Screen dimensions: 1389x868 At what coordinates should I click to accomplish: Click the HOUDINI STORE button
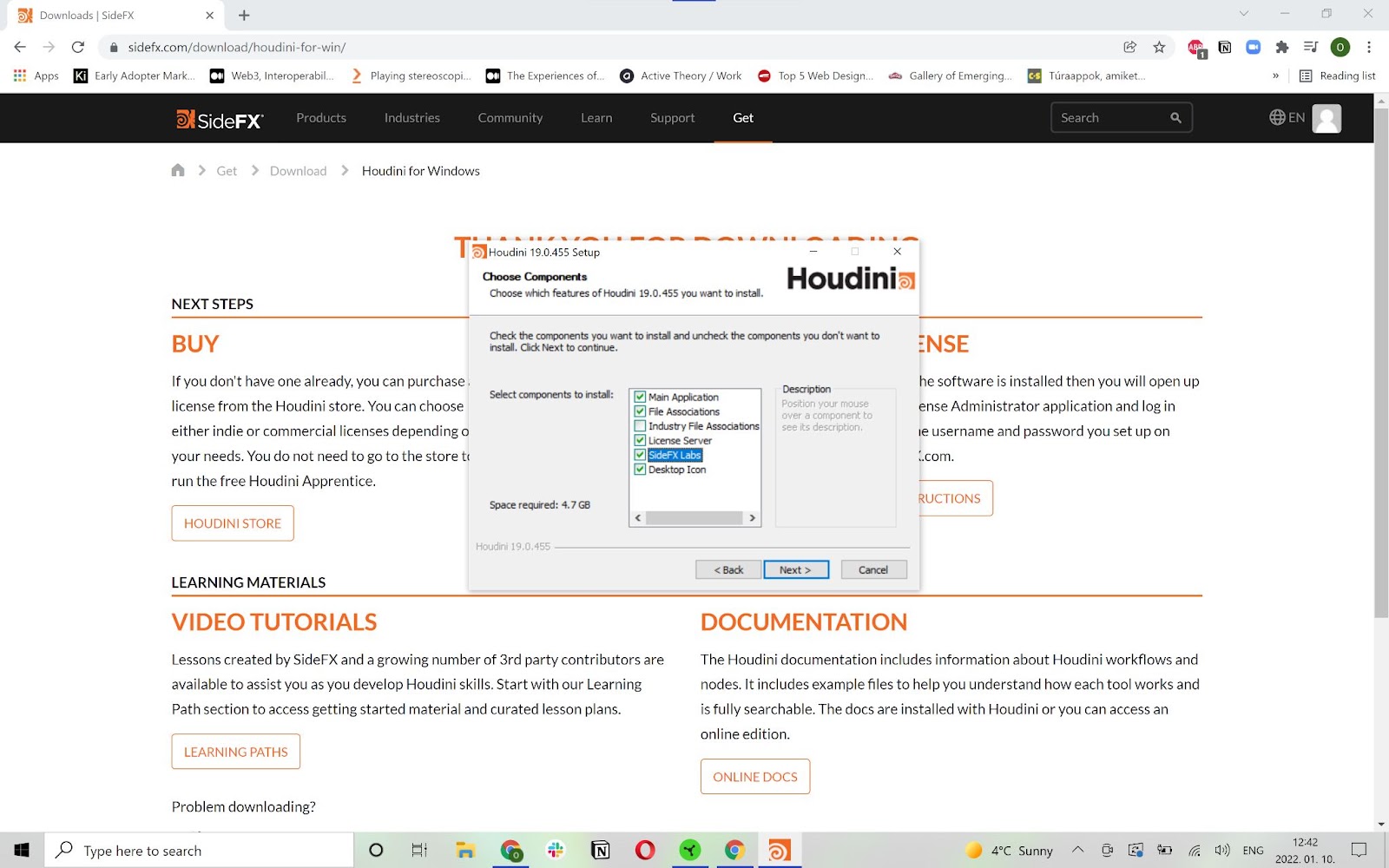[x=233, y=523]
